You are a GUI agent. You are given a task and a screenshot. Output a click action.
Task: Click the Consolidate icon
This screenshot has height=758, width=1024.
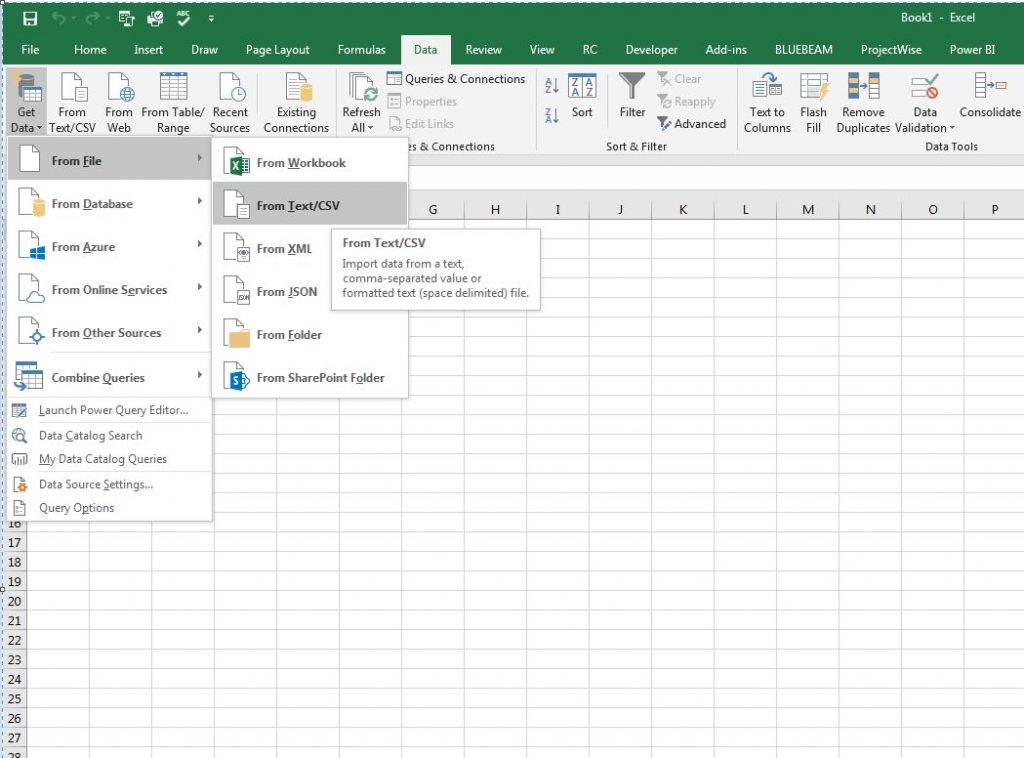pyautogui.click(x=989, y=95)
